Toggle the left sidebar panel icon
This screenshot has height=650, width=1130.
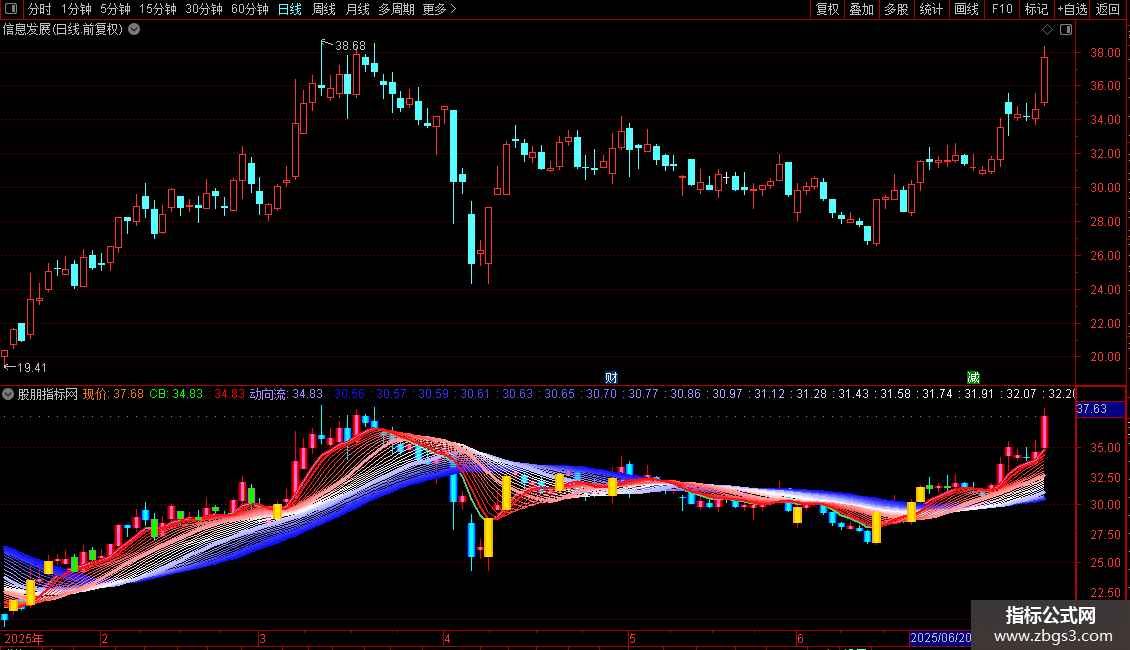click(x=11, y=9)
